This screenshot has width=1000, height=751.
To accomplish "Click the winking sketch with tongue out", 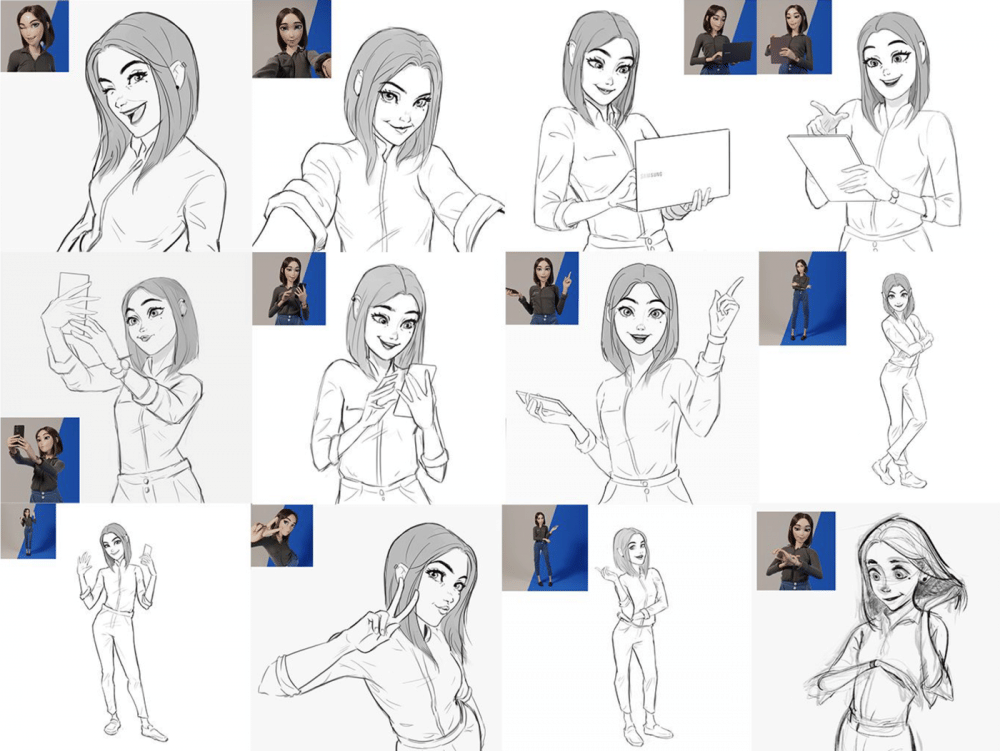I will tap(150, 130).
